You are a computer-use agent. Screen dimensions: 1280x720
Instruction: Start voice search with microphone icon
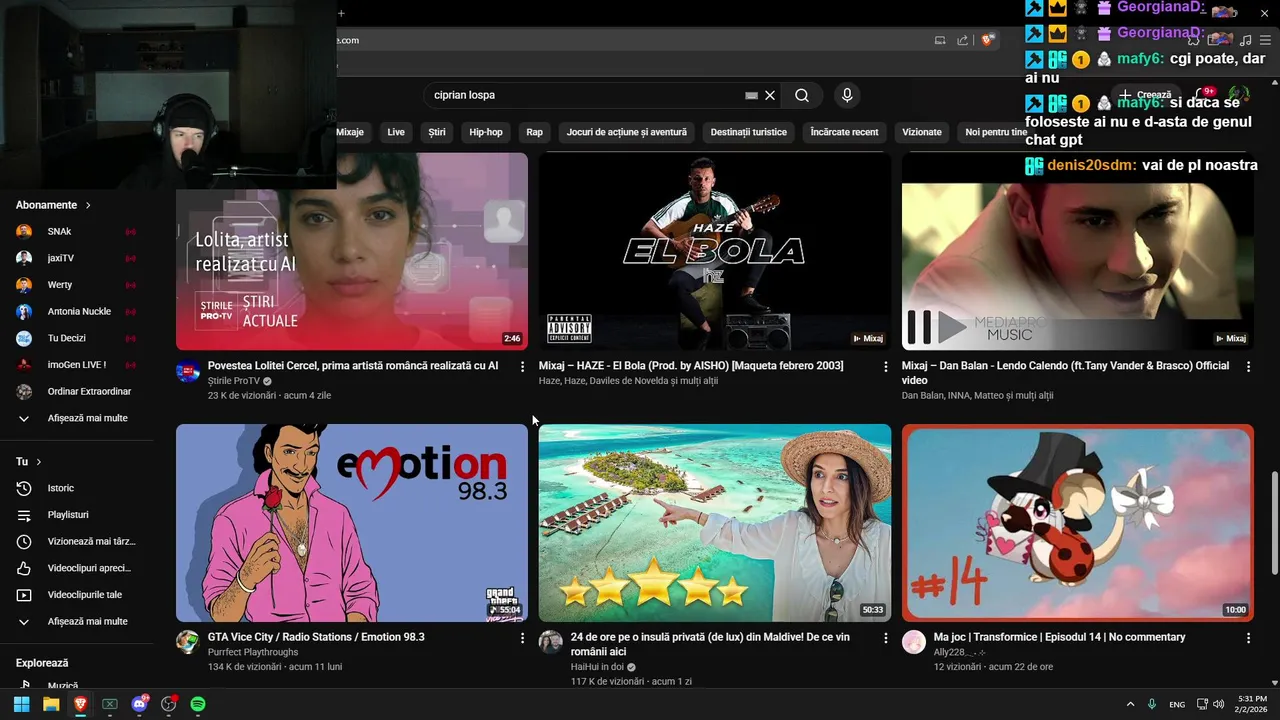(x=847, y=95)
